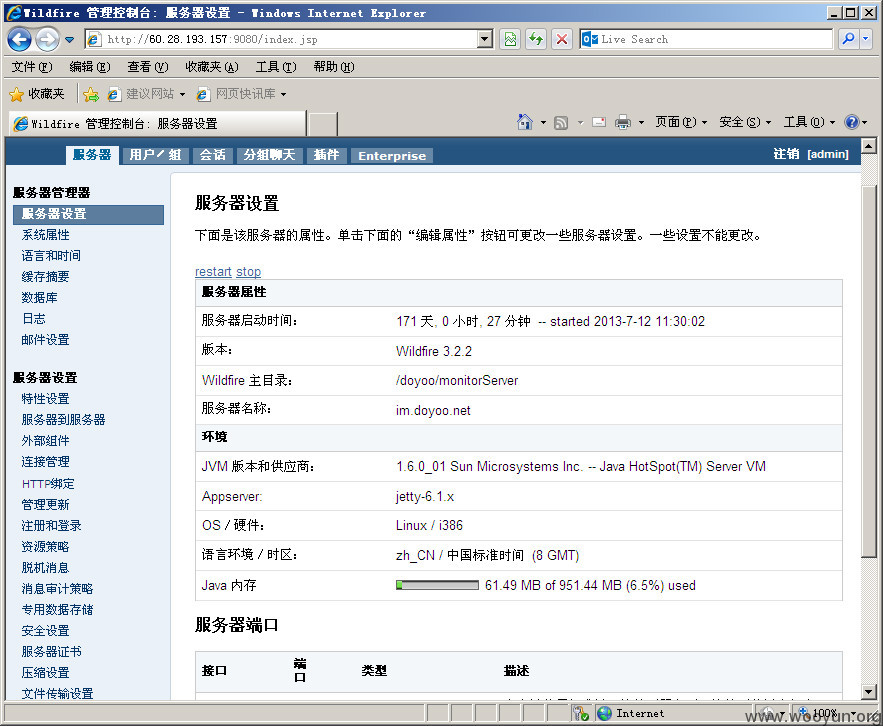Open the 网页快讯库 web slice gallery
883x726 pixels.
(x=241, y=94)
